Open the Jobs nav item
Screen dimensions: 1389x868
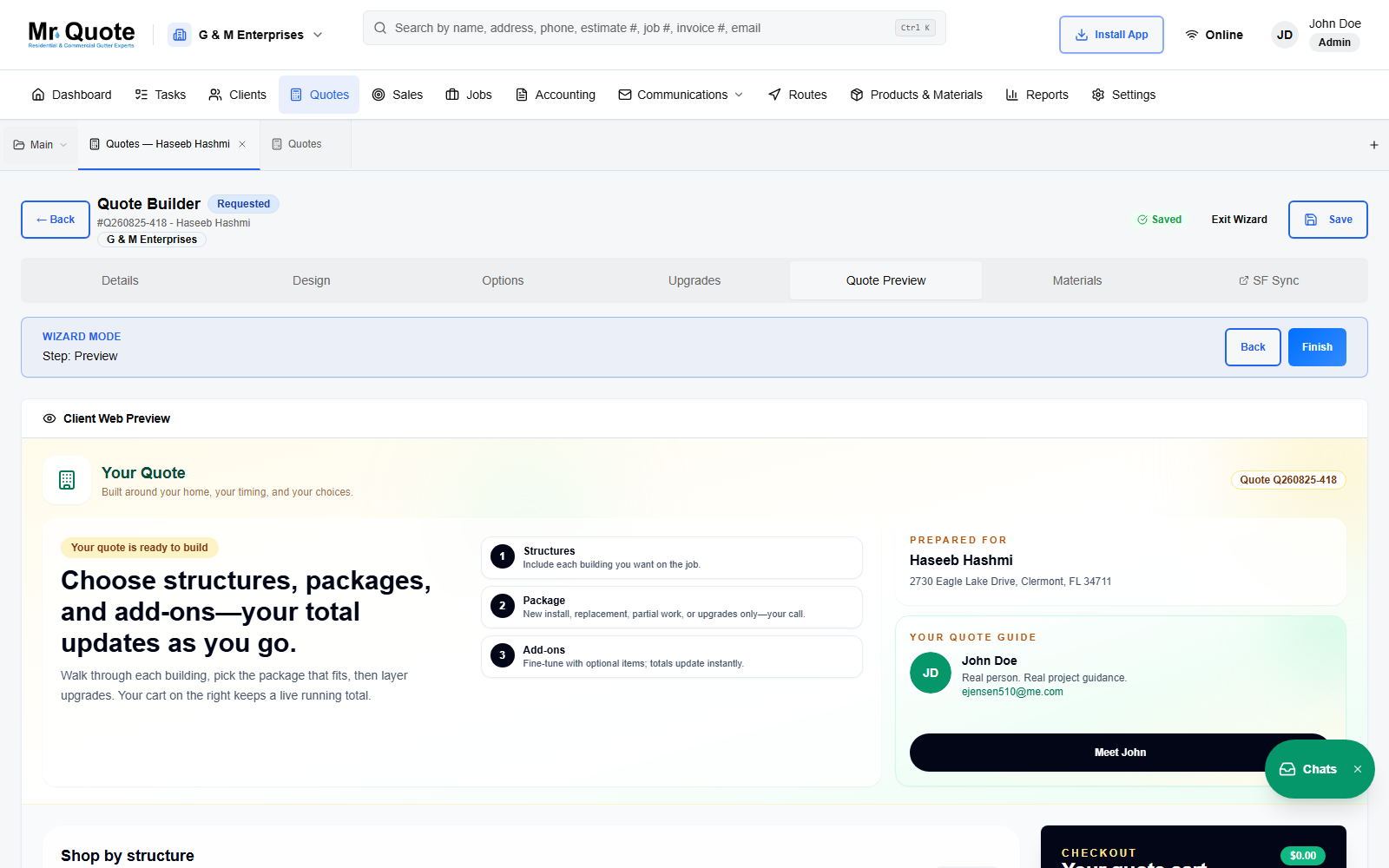pos(469,95)
